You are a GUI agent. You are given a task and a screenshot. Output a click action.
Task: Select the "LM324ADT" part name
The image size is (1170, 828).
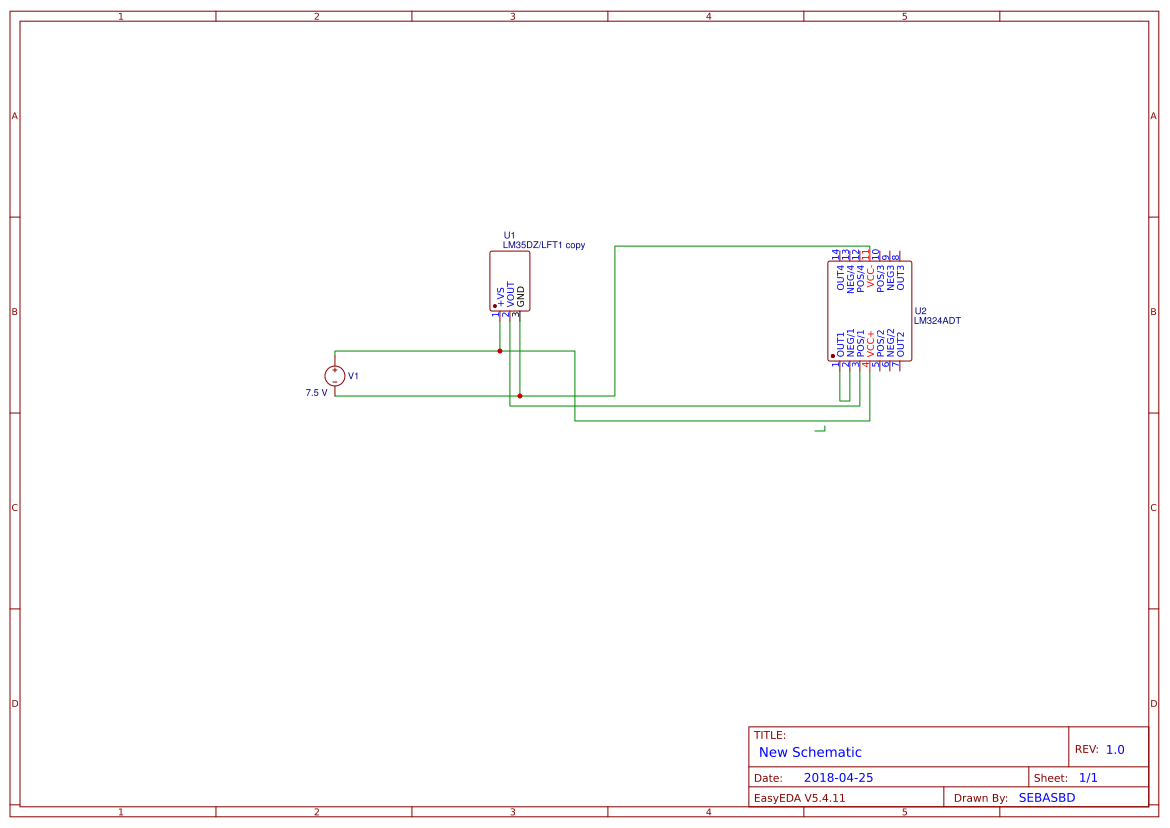[937, 321]
